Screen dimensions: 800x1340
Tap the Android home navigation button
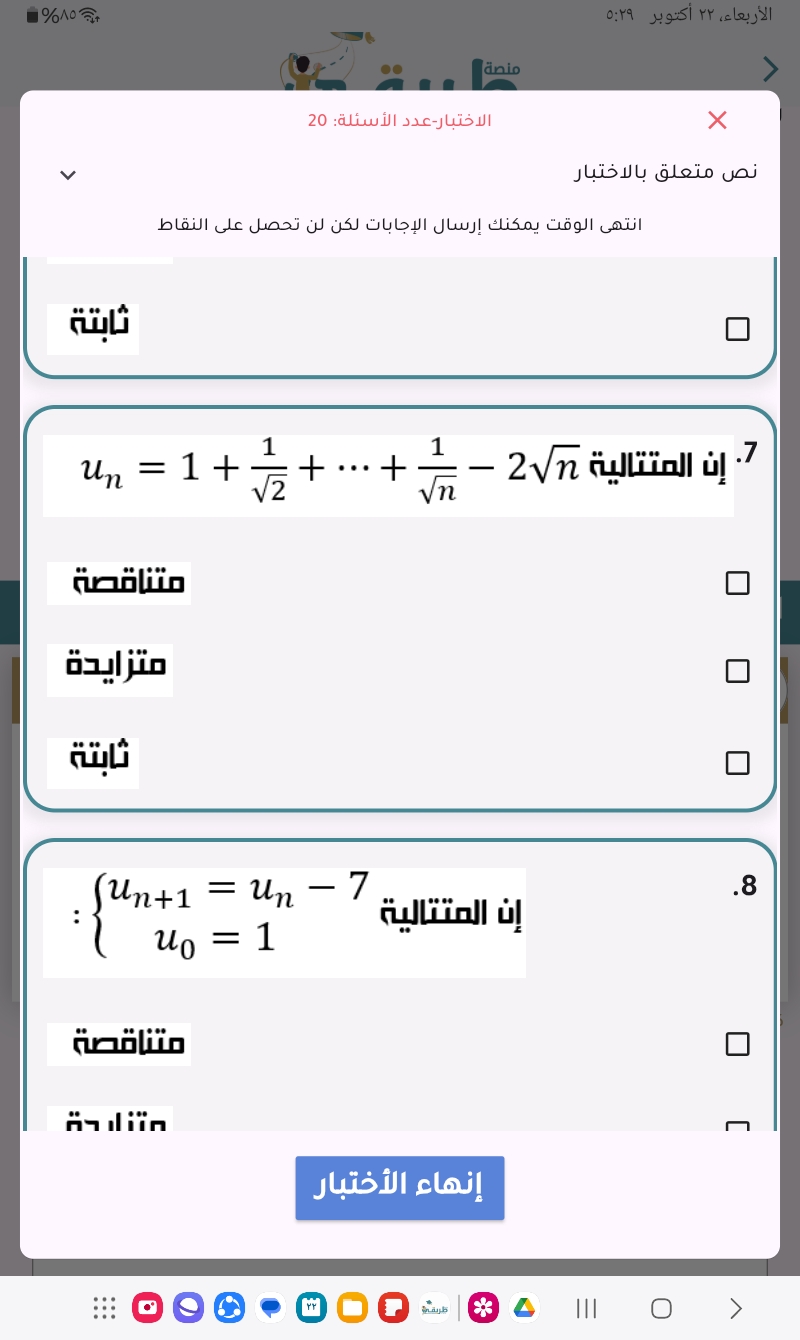coord(661,1307)
